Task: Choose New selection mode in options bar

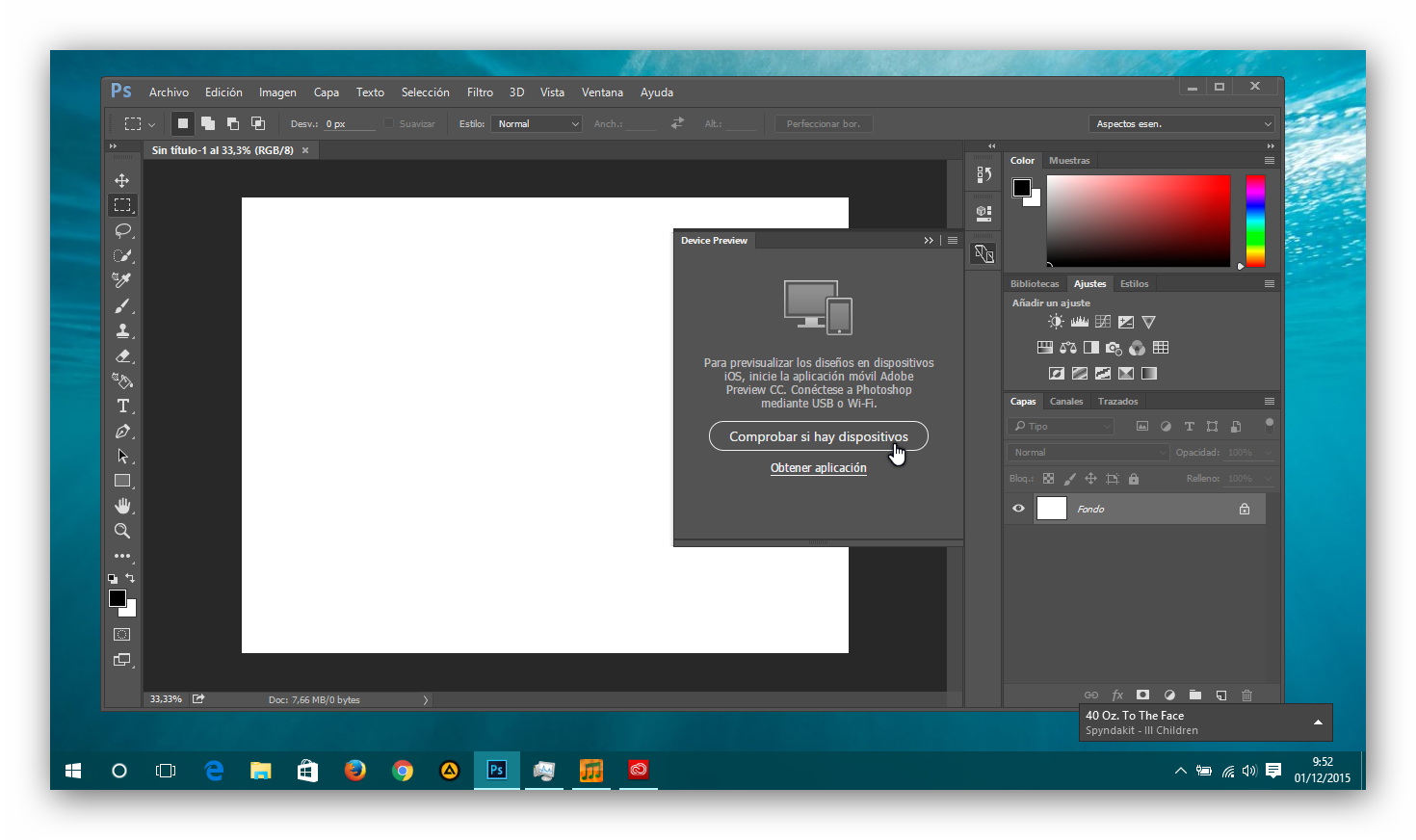Action: click(x=182, y=123)
